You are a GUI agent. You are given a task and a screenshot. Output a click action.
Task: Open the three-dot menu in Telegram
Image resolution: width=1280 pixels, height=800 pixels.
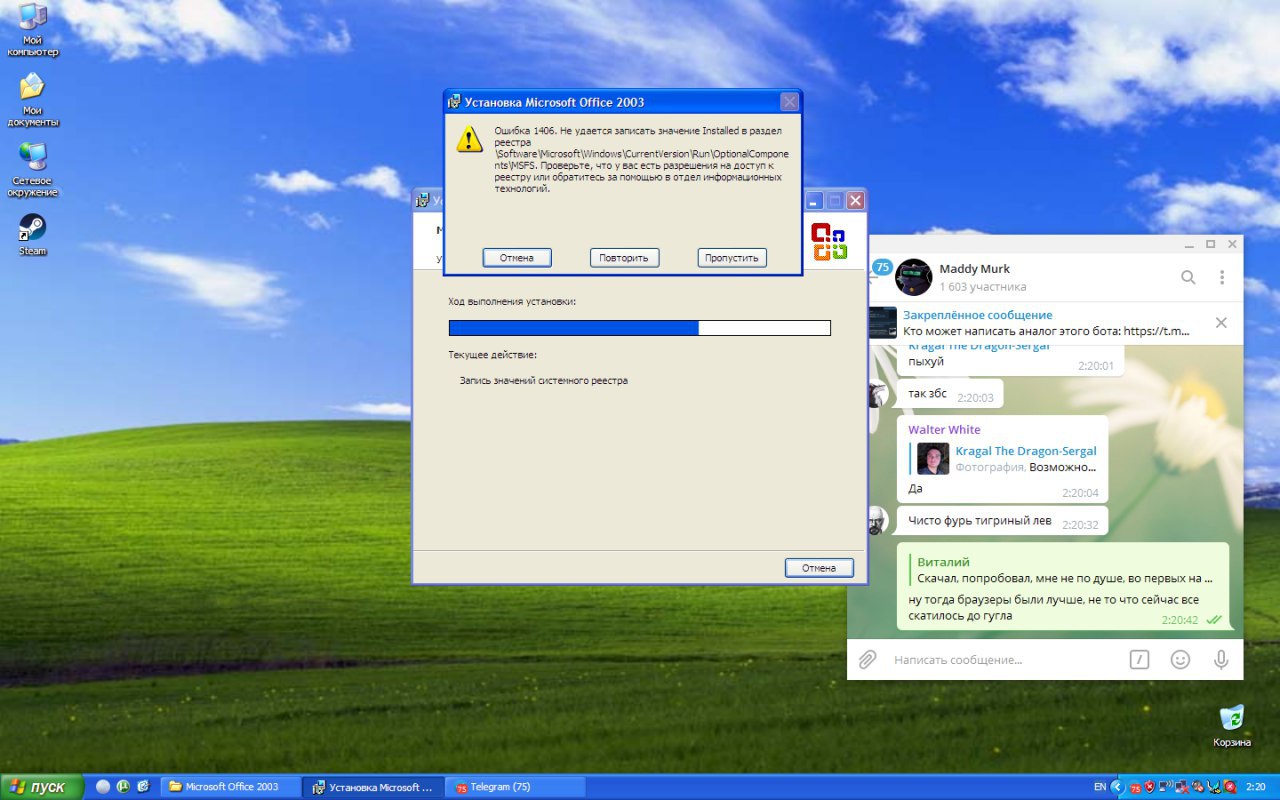pos(1222,277)
